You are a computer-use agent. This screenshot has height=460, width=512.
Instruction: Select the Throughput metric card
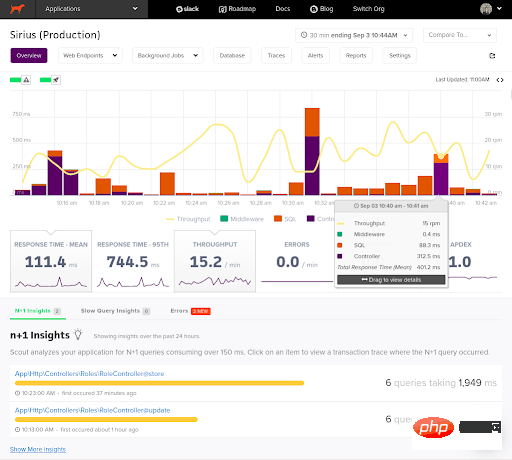[x=215, y=261]
